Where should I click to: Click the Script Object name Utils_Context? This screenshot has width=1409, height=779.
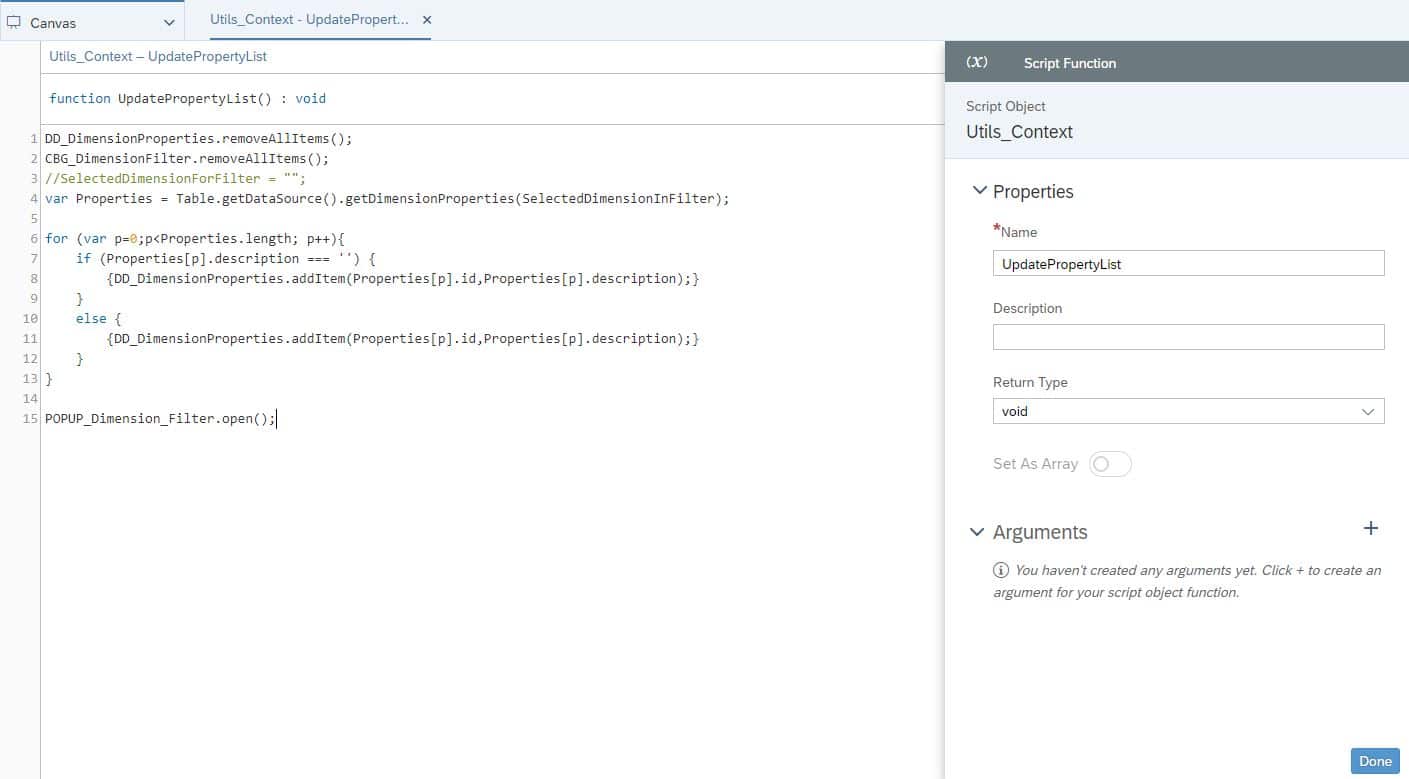pos(1019,131)
